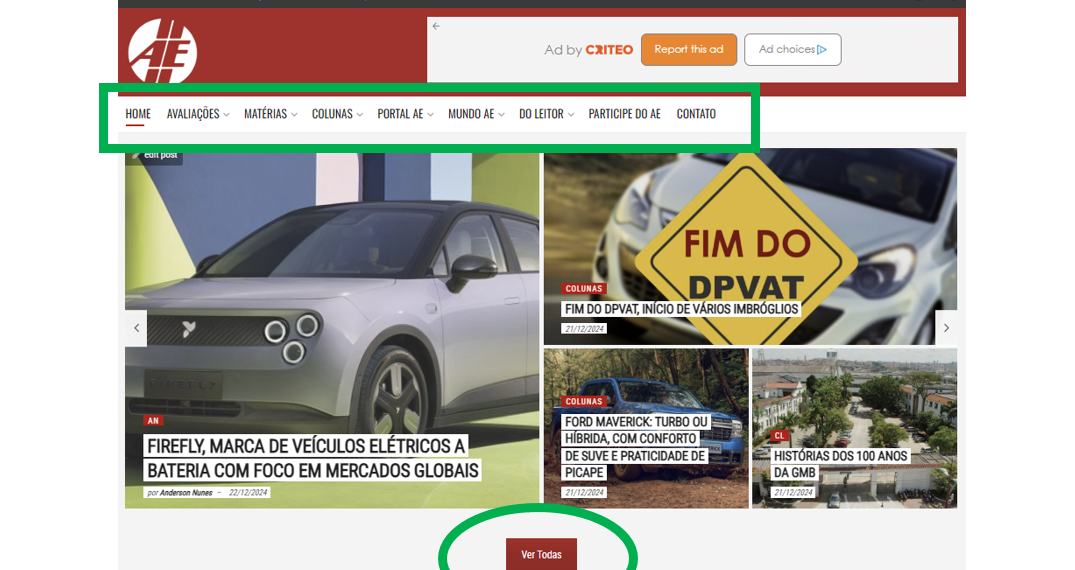The width and height of the screenshot is (1075, 570).
Task: Expand the Avaliações dropdown menu
Action: pyautogui.click(x=198, y=114)
